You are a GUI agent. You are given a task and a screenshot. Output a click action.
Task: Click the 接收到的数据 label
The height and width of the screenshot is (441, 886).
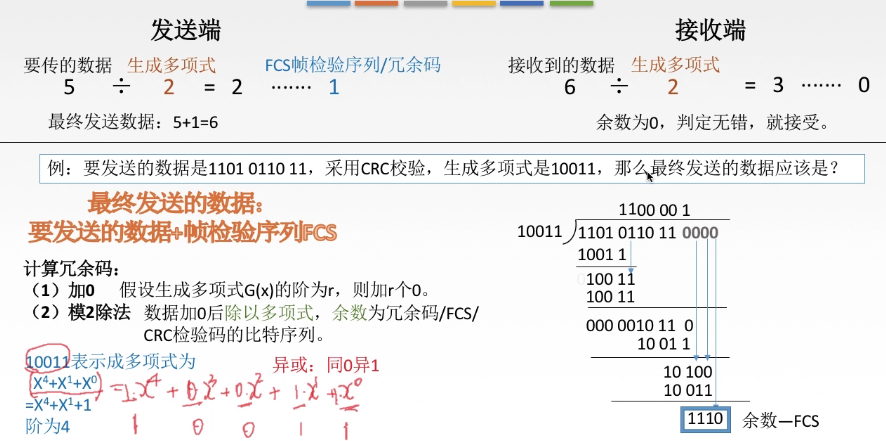point(562,66)
